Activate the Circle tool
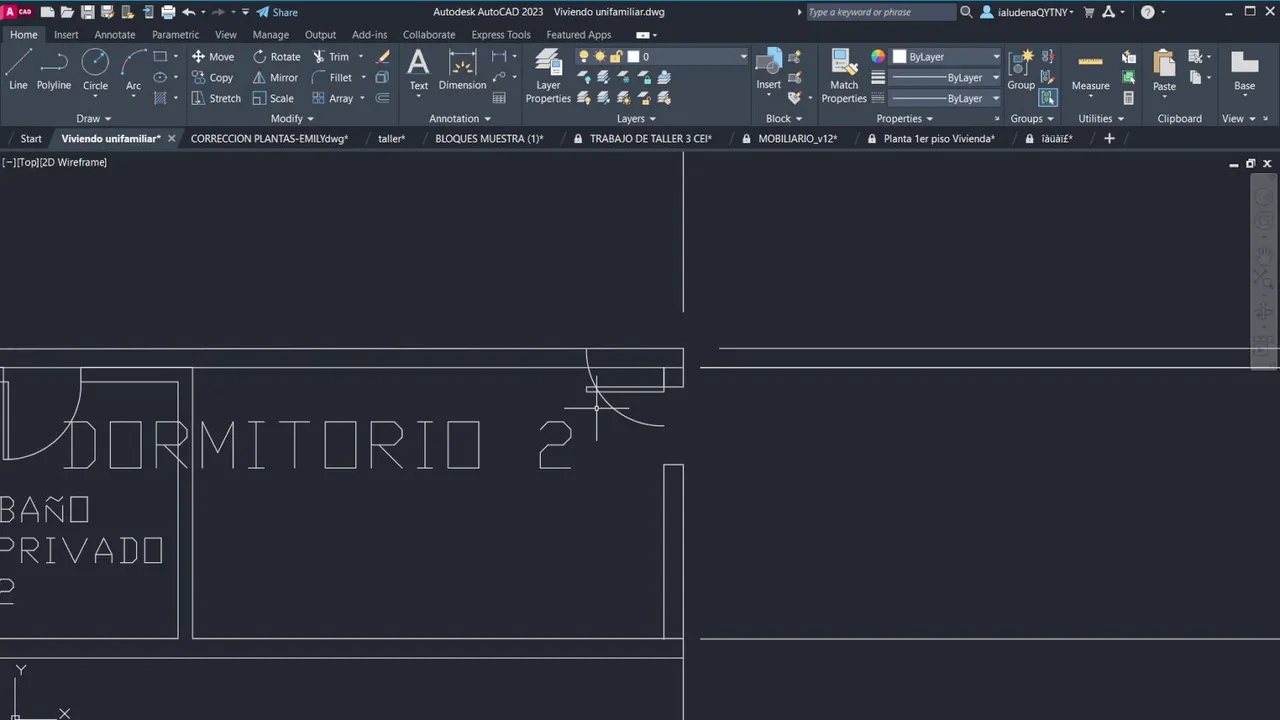1280x720 pixels. tap(95, 70)
